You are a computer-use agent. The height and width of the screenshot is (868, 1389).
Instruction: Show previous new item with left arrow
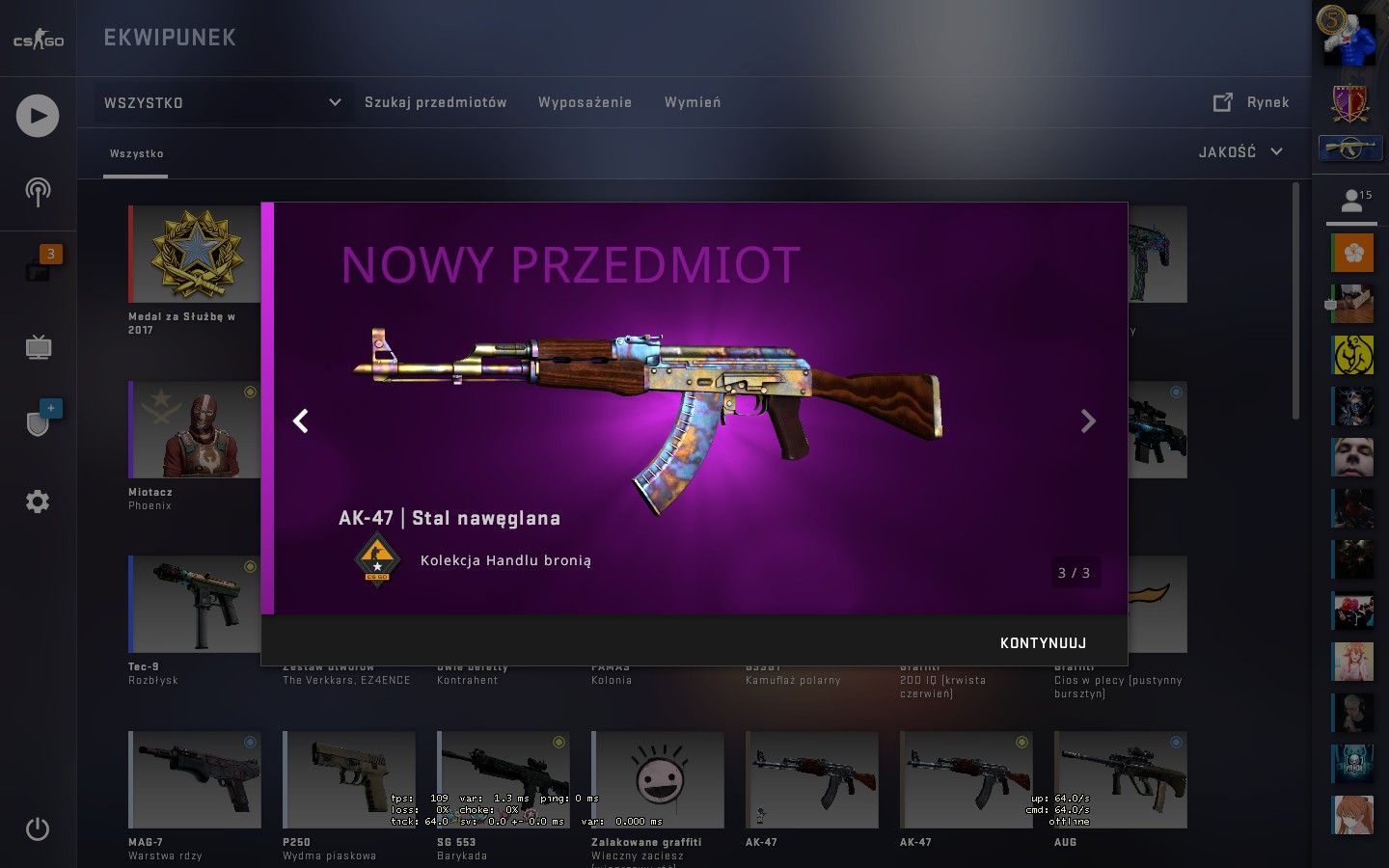[301, 420]
